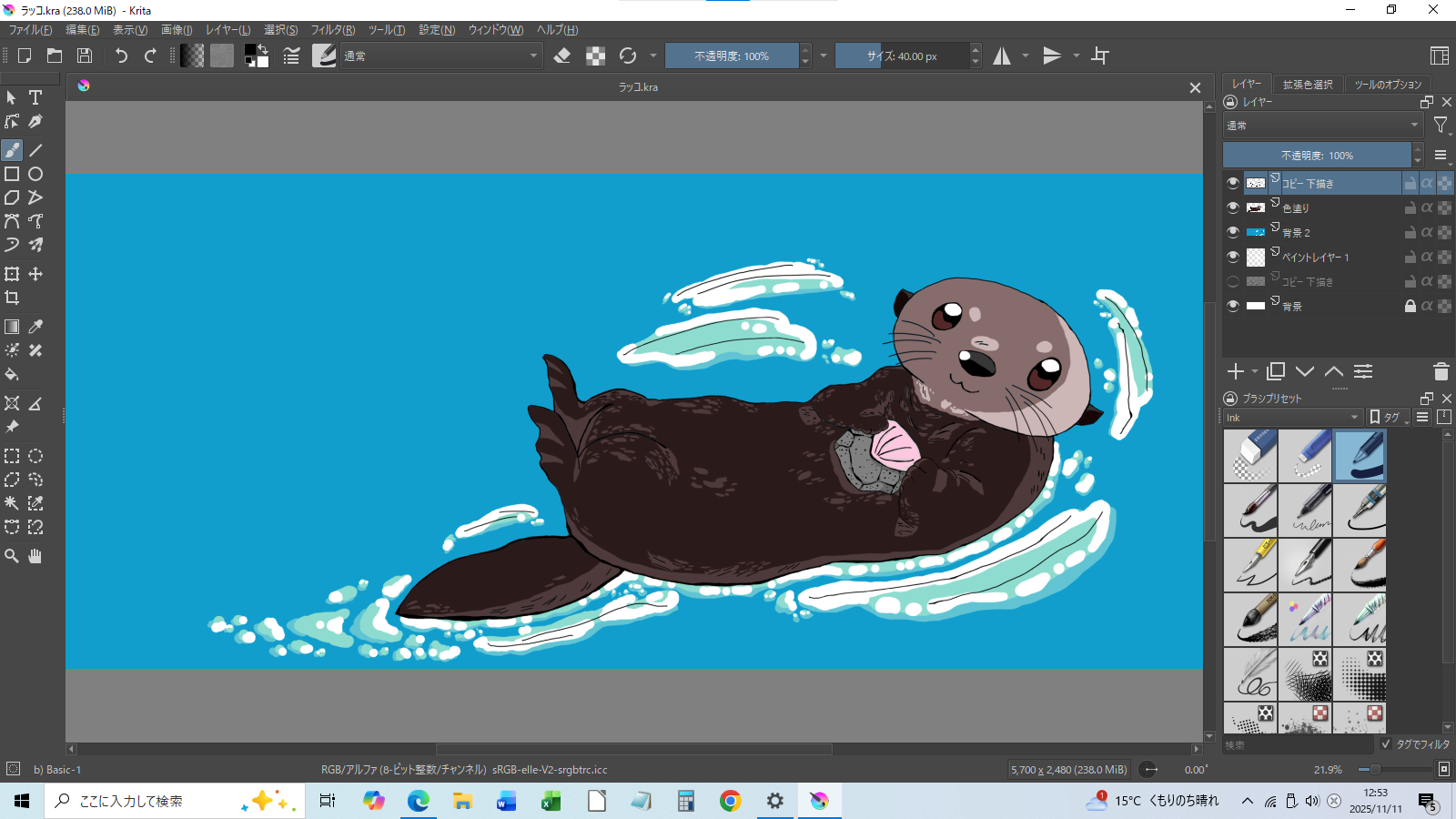1456x819 pixels.
Task: Select the Crop tool
Action: click(x=12, y=298)
